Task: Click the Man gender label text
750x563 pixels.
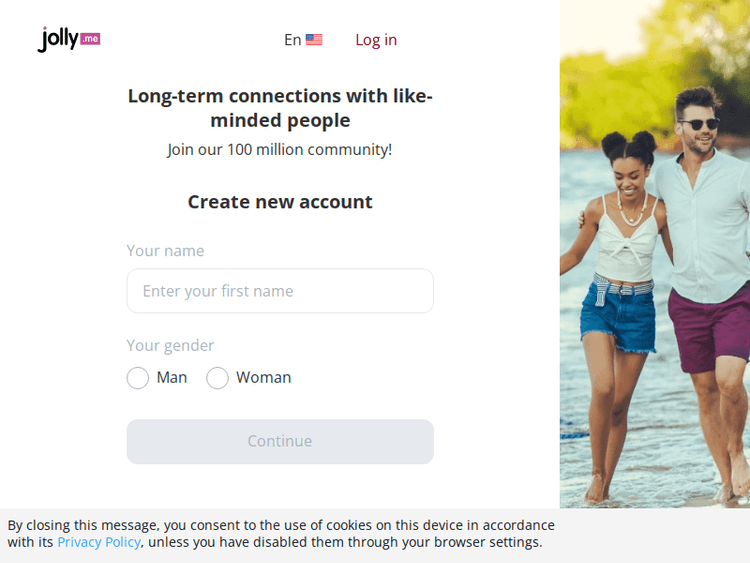Action: click(x=172, y=377)
